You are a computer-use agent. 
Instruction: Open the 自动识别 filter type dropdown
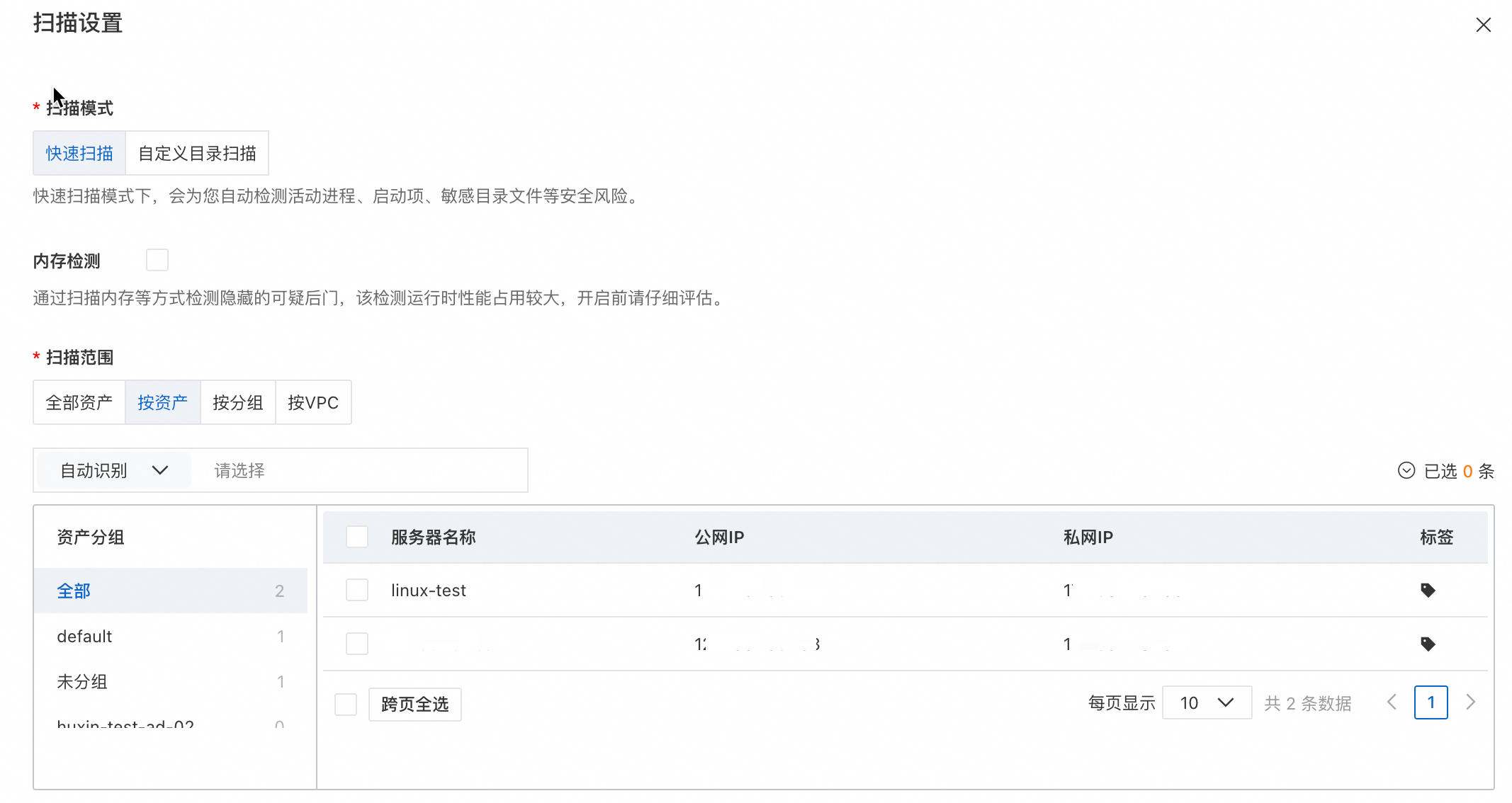pyautogui.click(x=113, y=470)
